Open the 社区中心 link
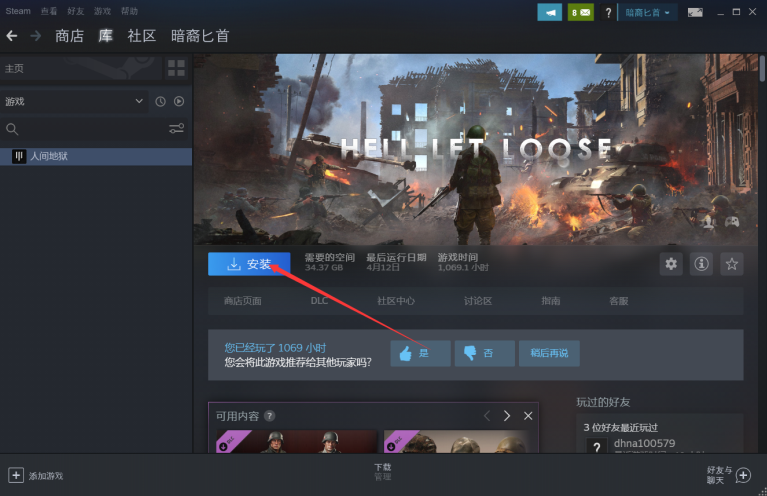Screen dimensions: 767x496 396,301
